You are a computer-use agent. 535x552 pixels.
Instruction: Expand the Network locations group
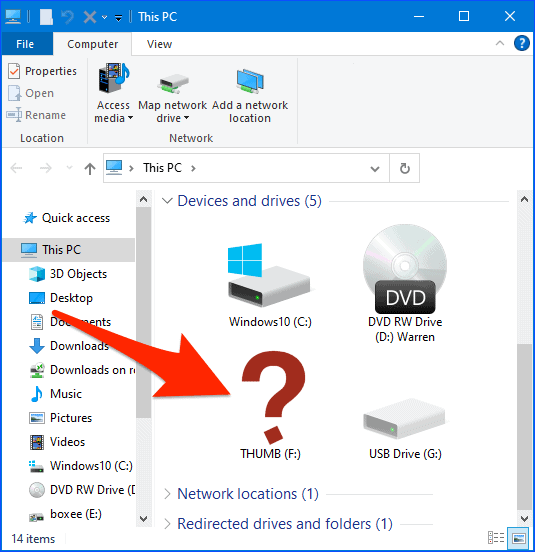167,494
